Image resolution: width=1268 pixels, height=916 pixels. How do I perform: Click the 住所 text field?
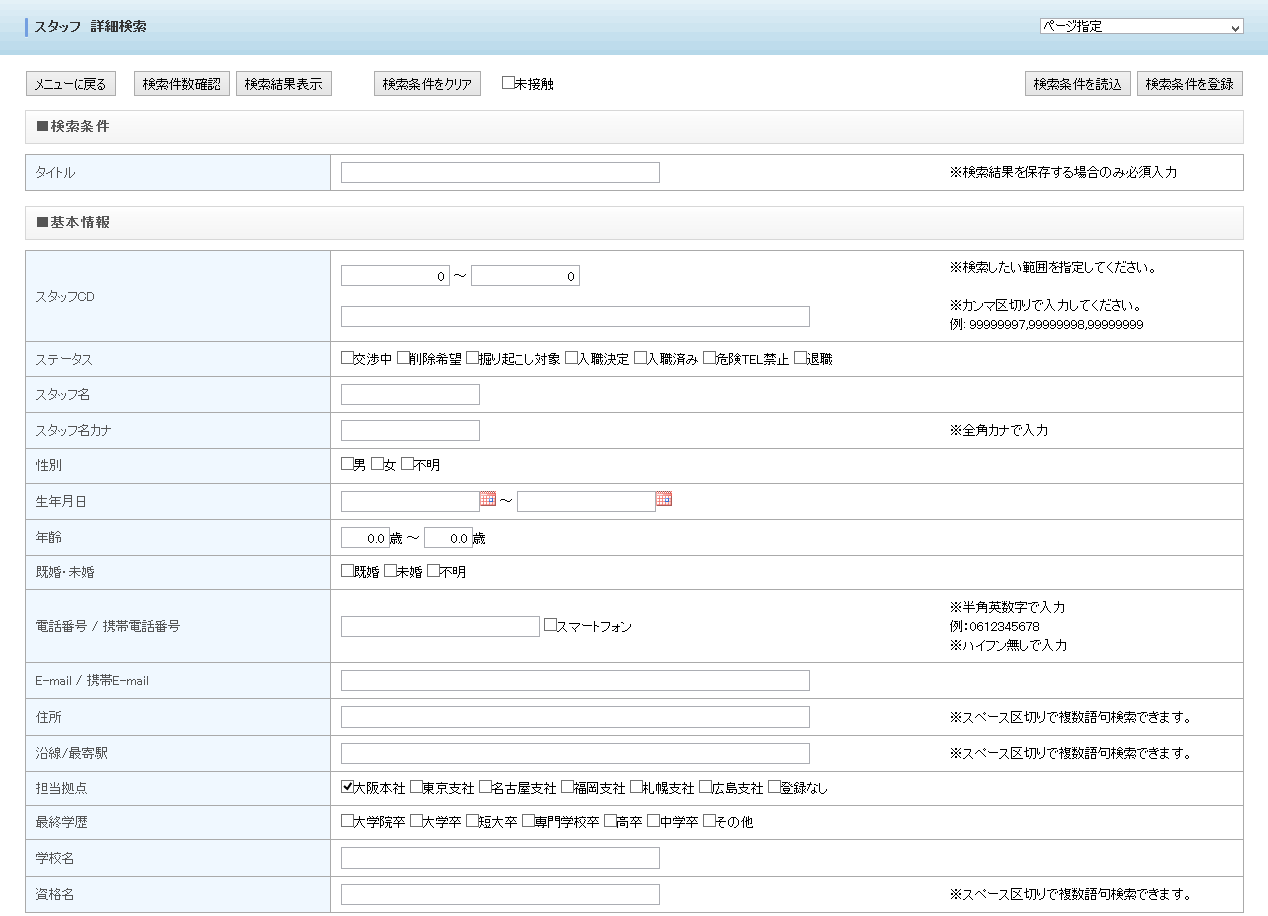[575, 717]
